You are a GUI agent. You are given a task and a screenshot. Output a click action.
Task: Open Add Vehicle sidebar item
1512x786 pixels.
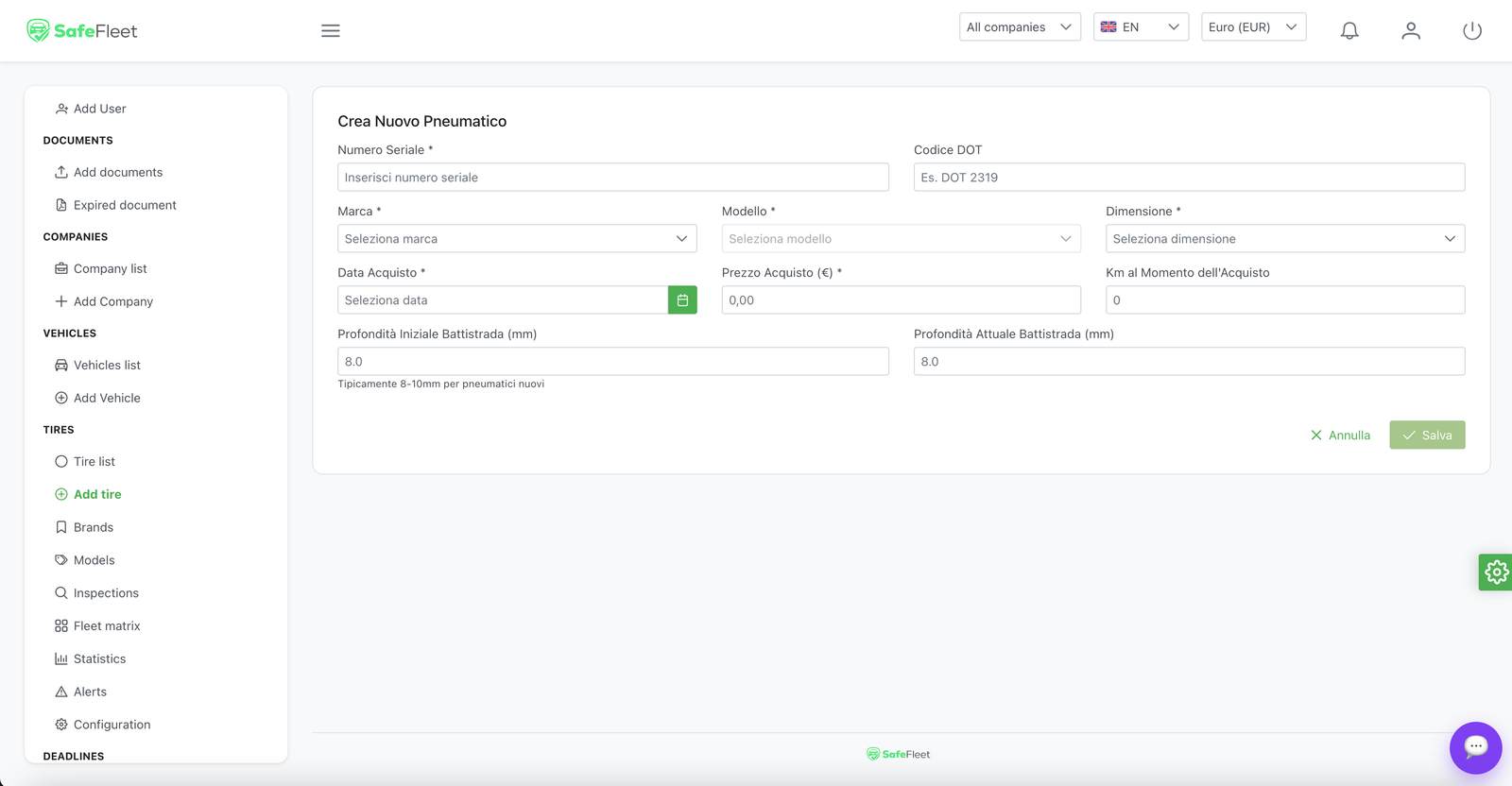pyautogui.click(x=107, y=398)
